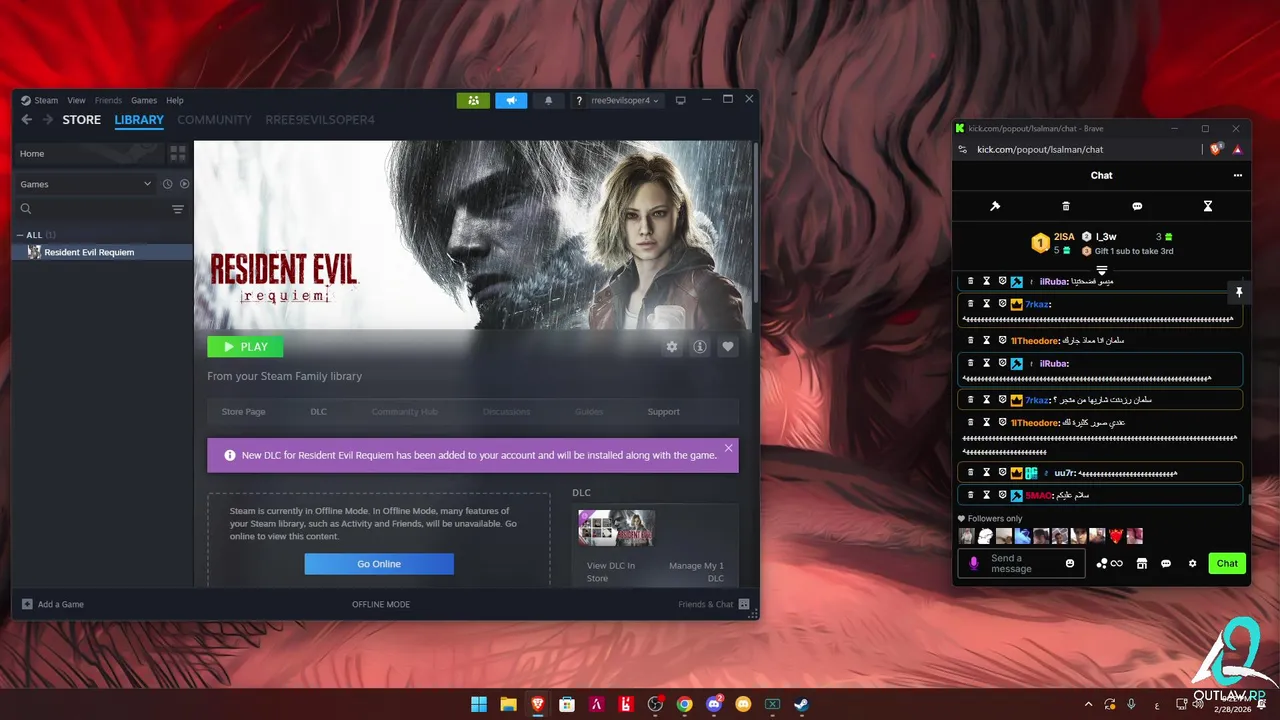This screenshot has height=720, width=1280.
Task: Go back with Steam navigation arrow
Action: pos(27,120)
